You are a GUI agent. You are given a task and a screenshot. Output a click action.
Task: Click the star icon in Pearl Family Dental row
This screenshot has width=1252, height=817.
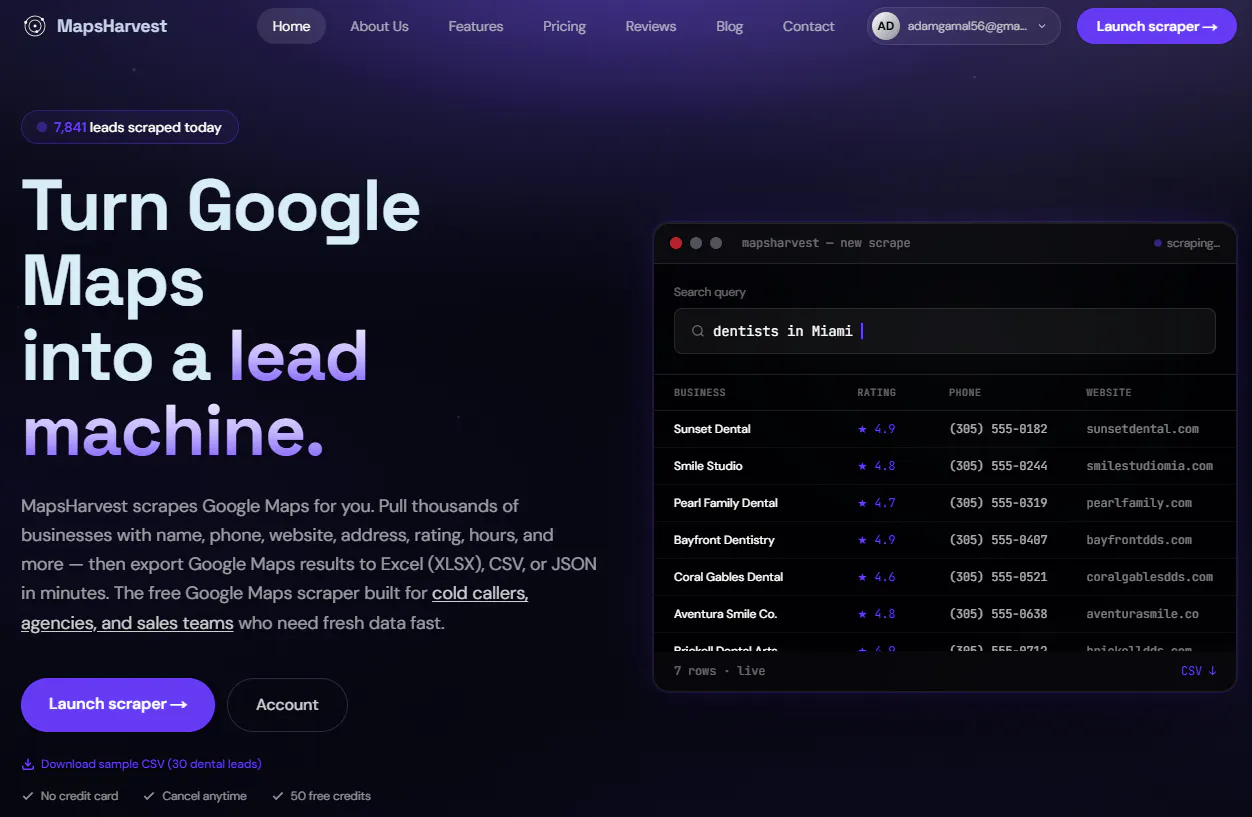point(862,503)
